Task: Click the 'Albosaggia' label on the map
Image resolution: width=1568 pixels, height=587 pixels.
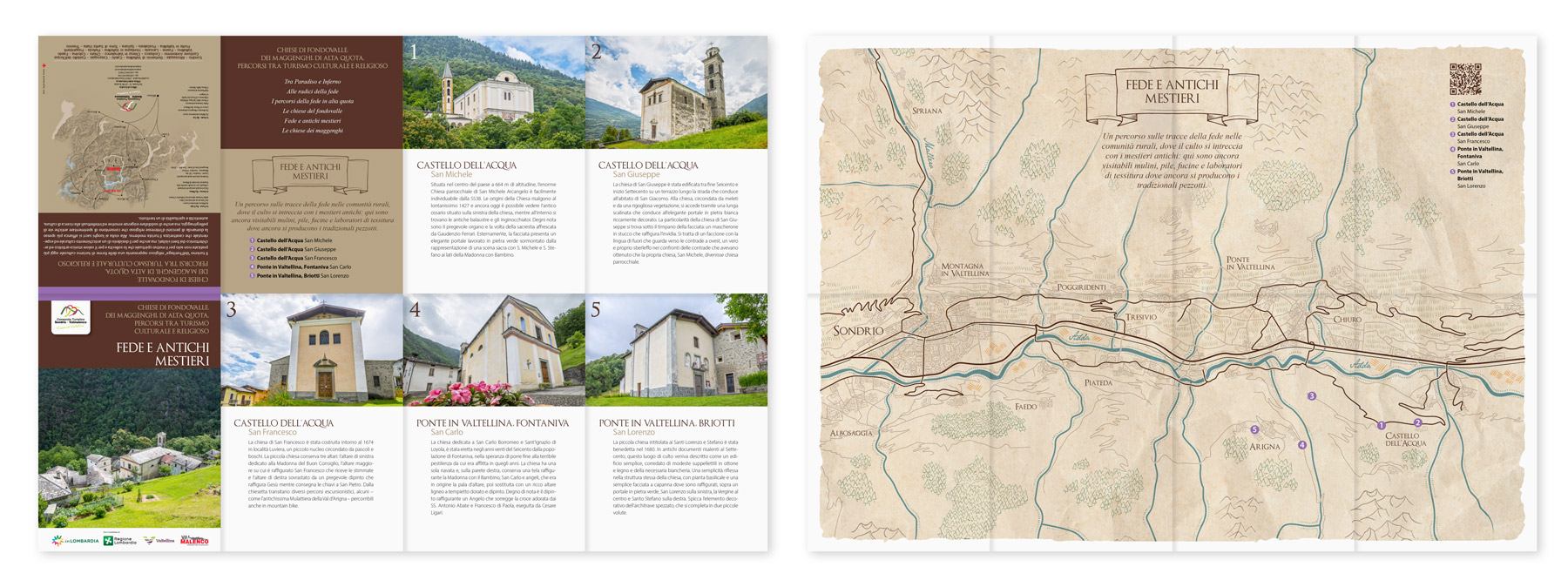Action: [851, 433]
